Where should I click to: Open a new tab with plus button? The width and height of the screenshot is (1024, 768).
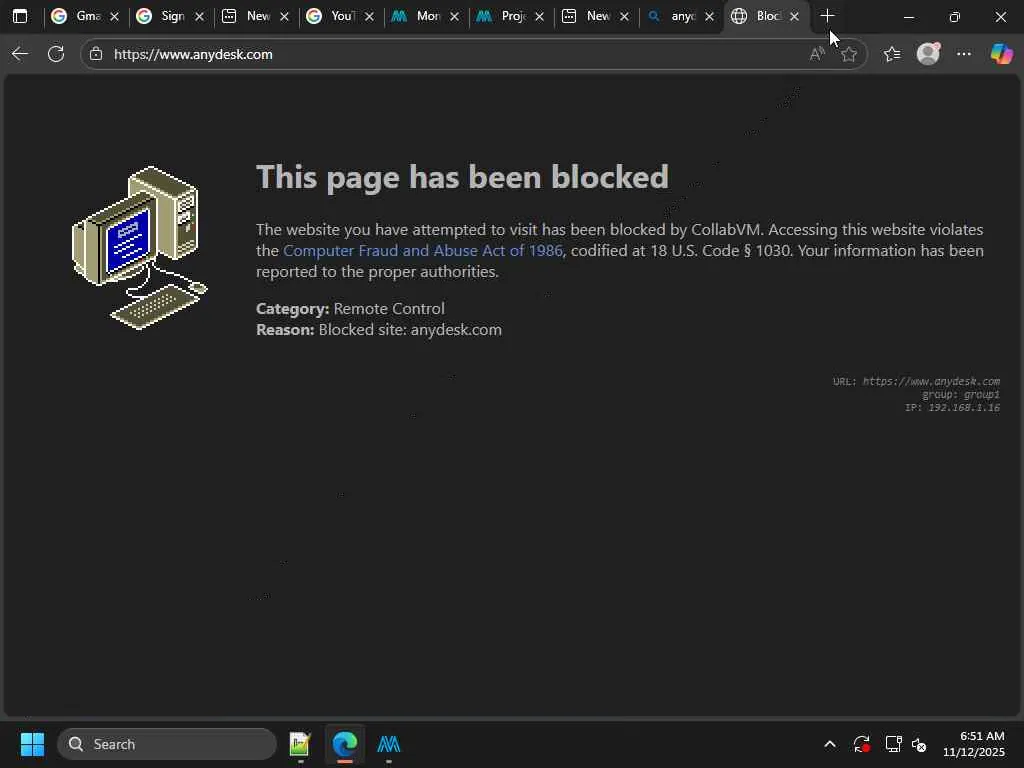(827, 16)
